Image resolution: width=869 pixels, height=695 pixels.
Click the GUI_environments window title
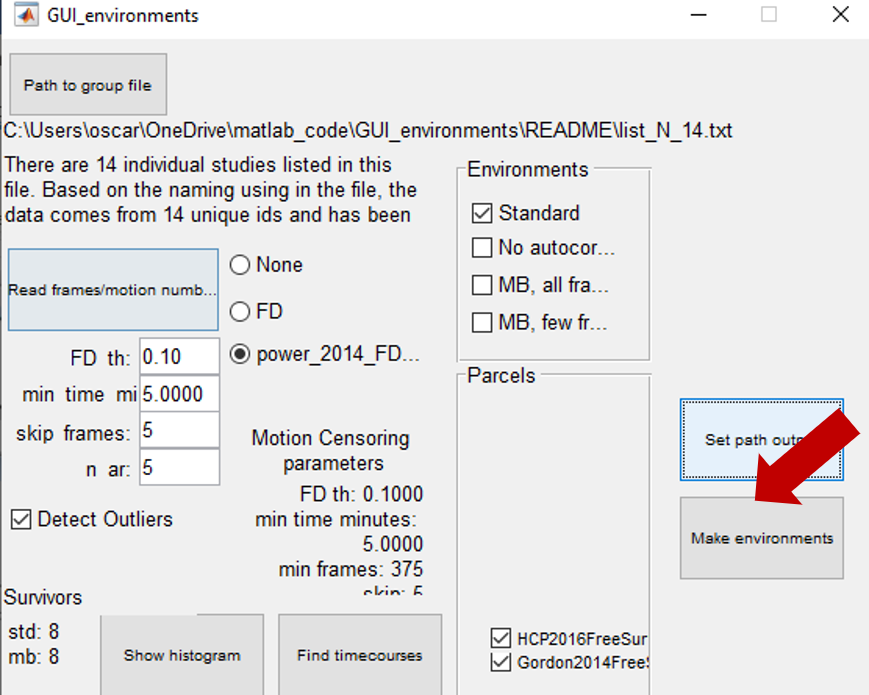pos(122,16)
